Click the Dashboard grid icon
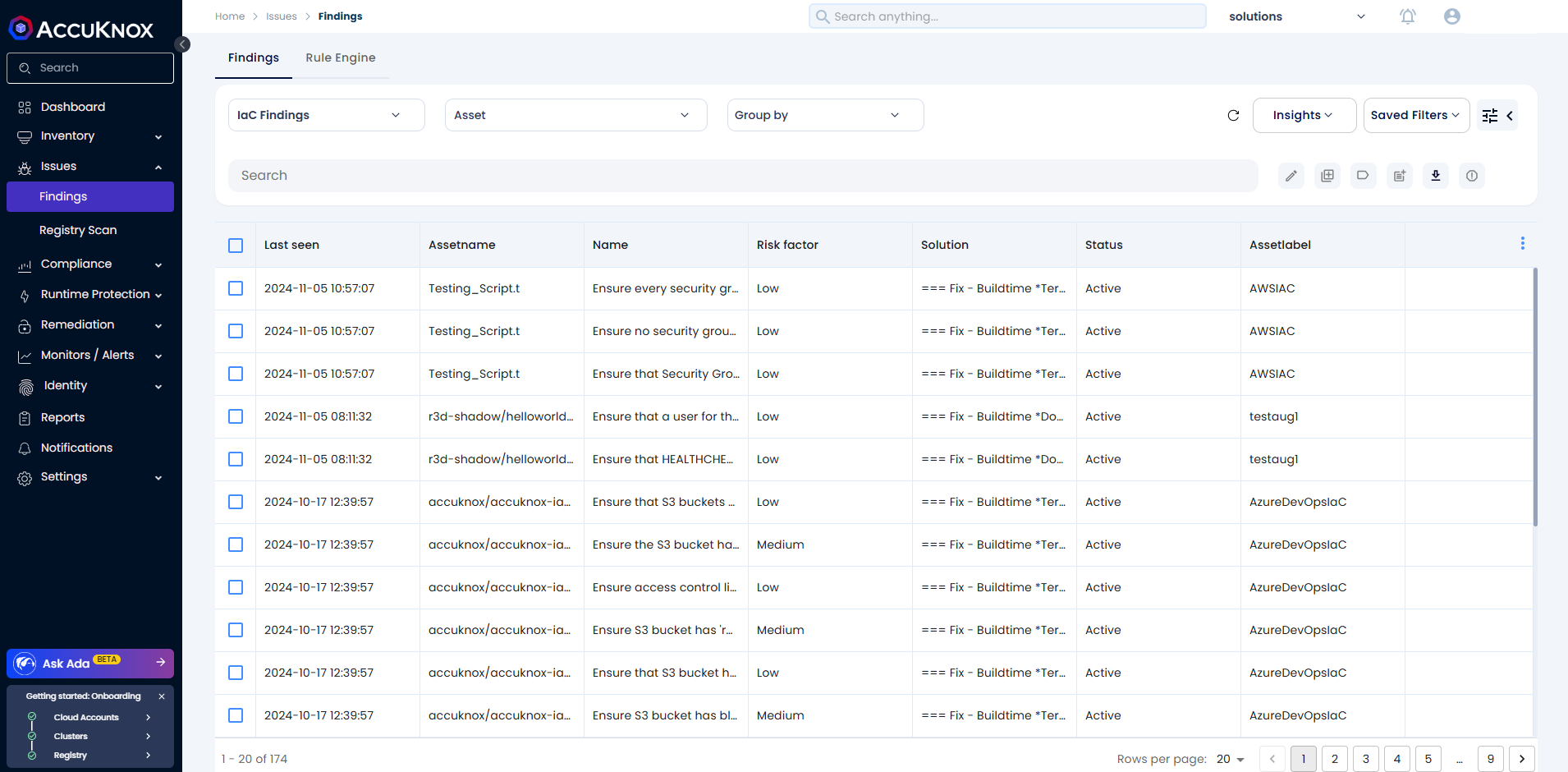1568x772 pixels. (25, 108)
